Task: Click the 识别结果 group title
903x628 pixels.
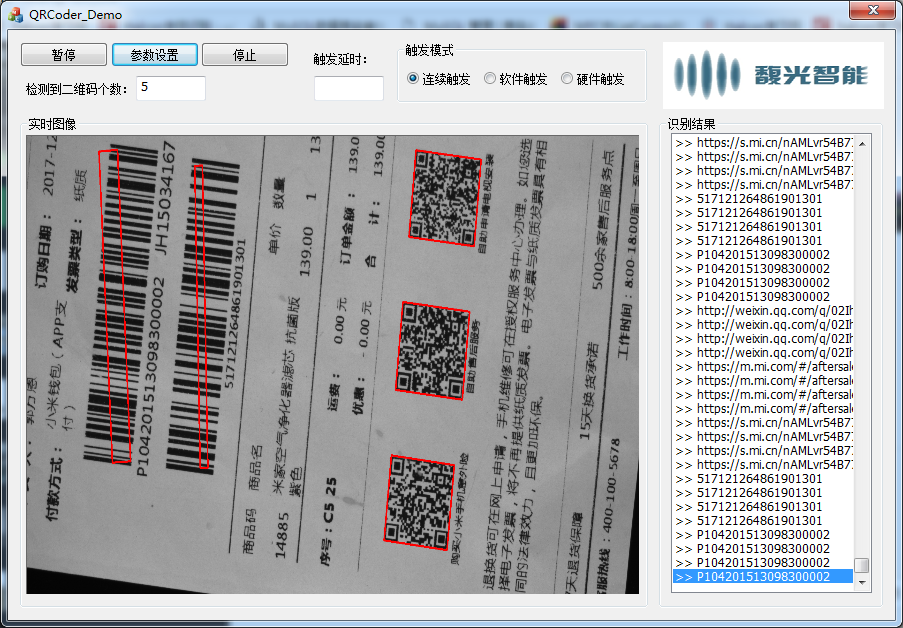Action: click(692, 124)
